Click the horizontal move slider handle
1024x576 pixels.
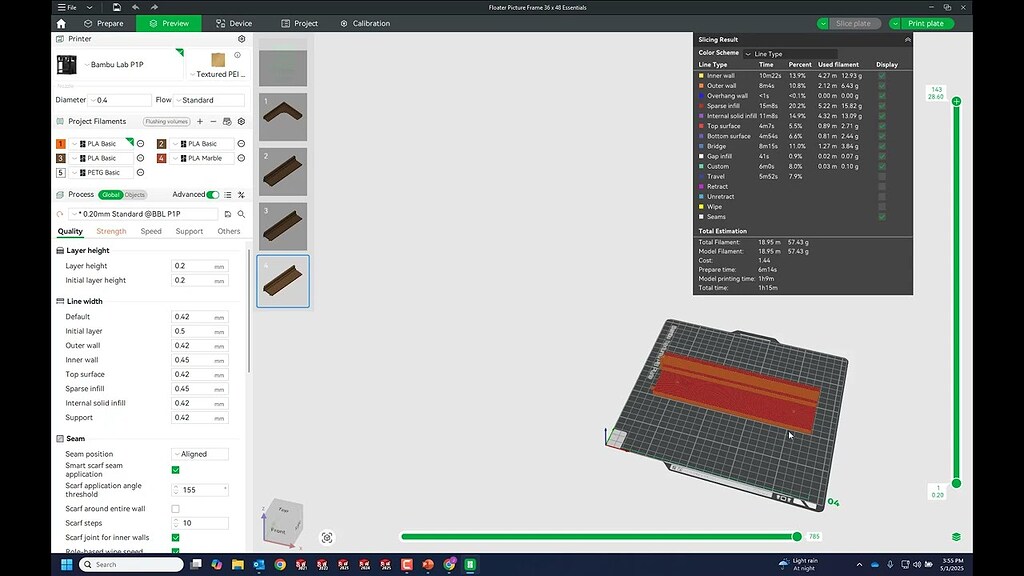[797, 536]
